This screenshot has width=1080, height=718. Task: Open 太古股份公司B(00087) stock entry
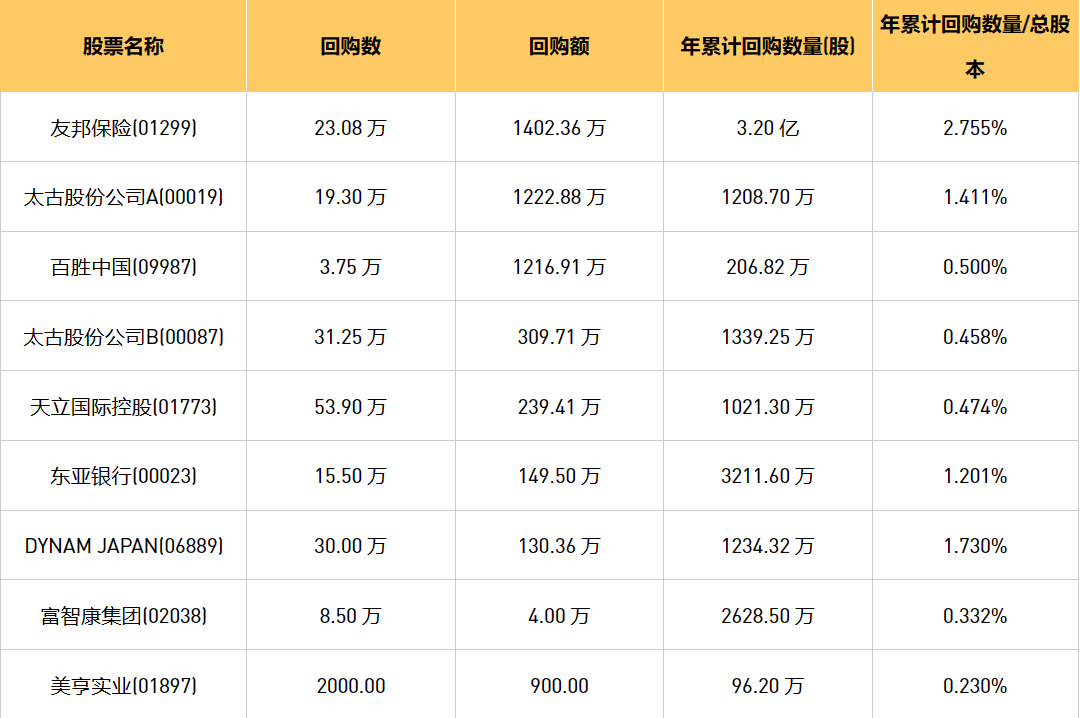click(x=123, y=337)
